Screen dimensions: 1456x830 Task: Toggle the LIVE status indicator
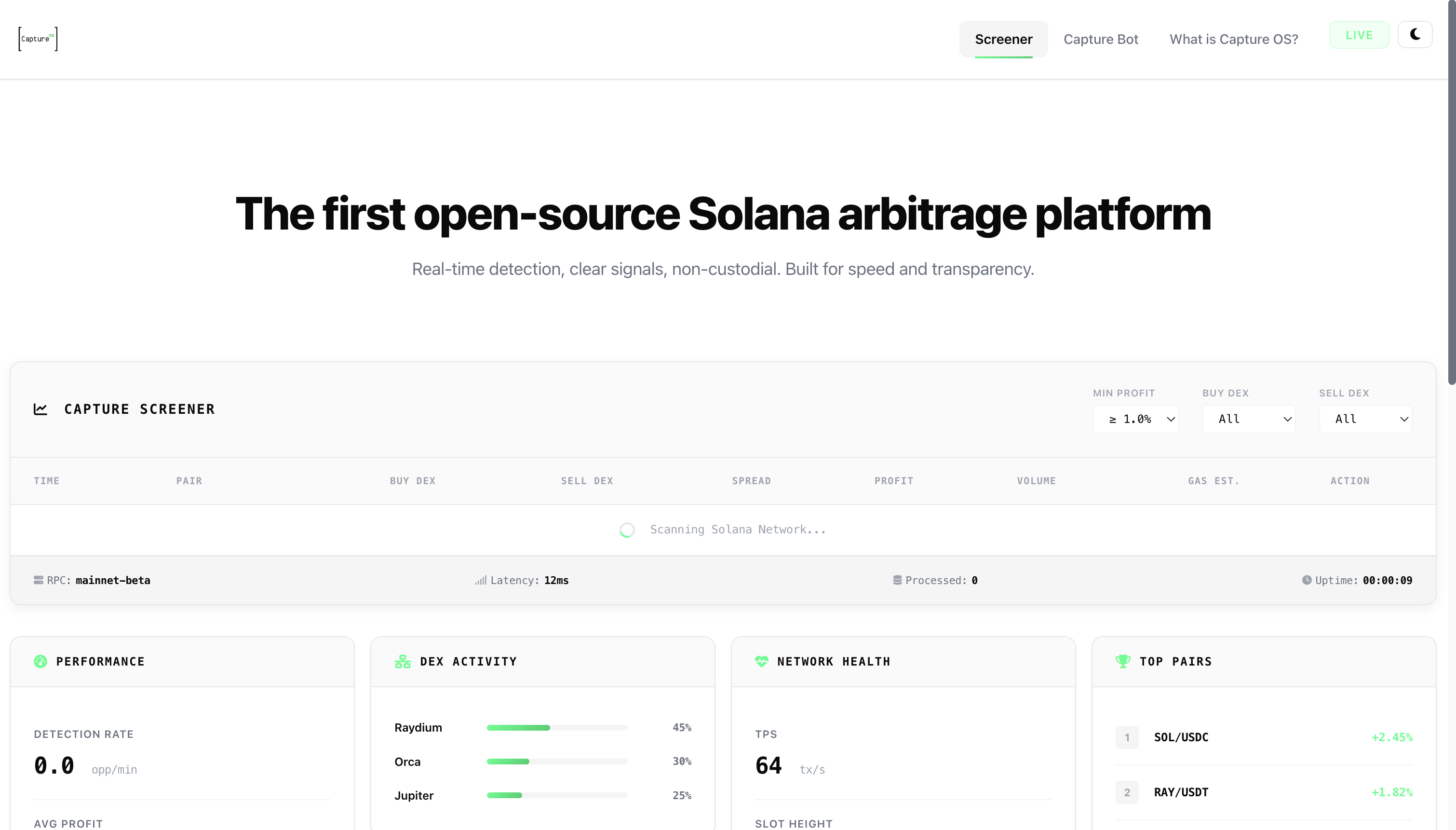point(1359,35)
